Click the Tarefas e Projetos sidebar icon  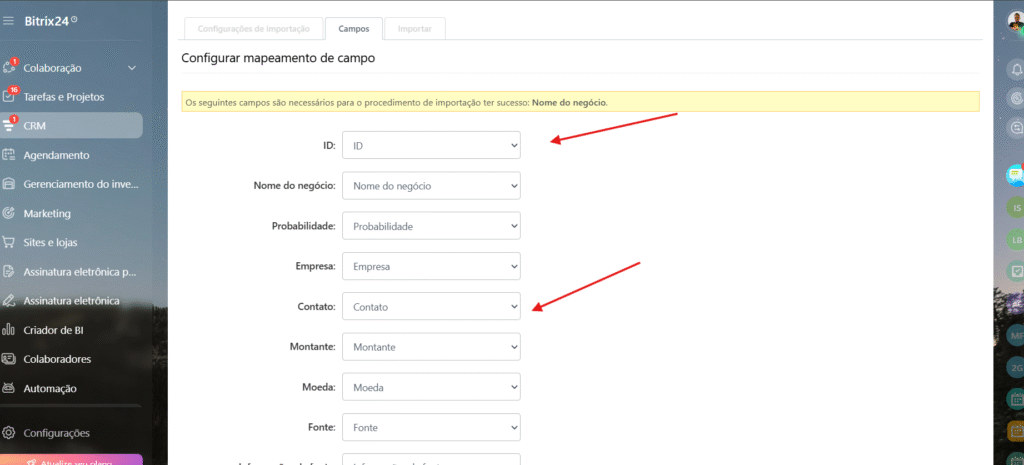10,97
